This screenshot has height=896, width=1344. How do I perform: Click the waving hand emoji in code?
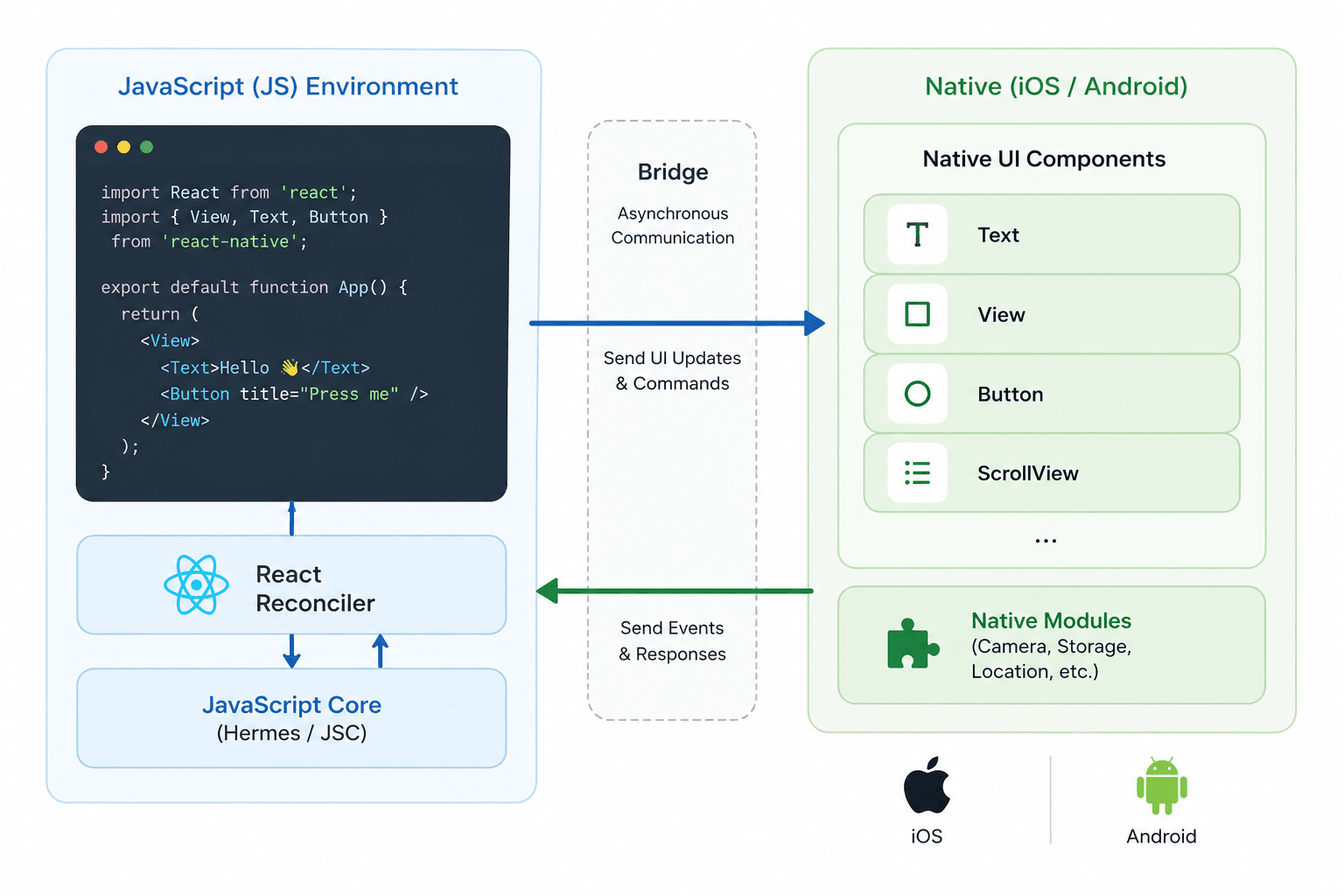click(290, 367)
